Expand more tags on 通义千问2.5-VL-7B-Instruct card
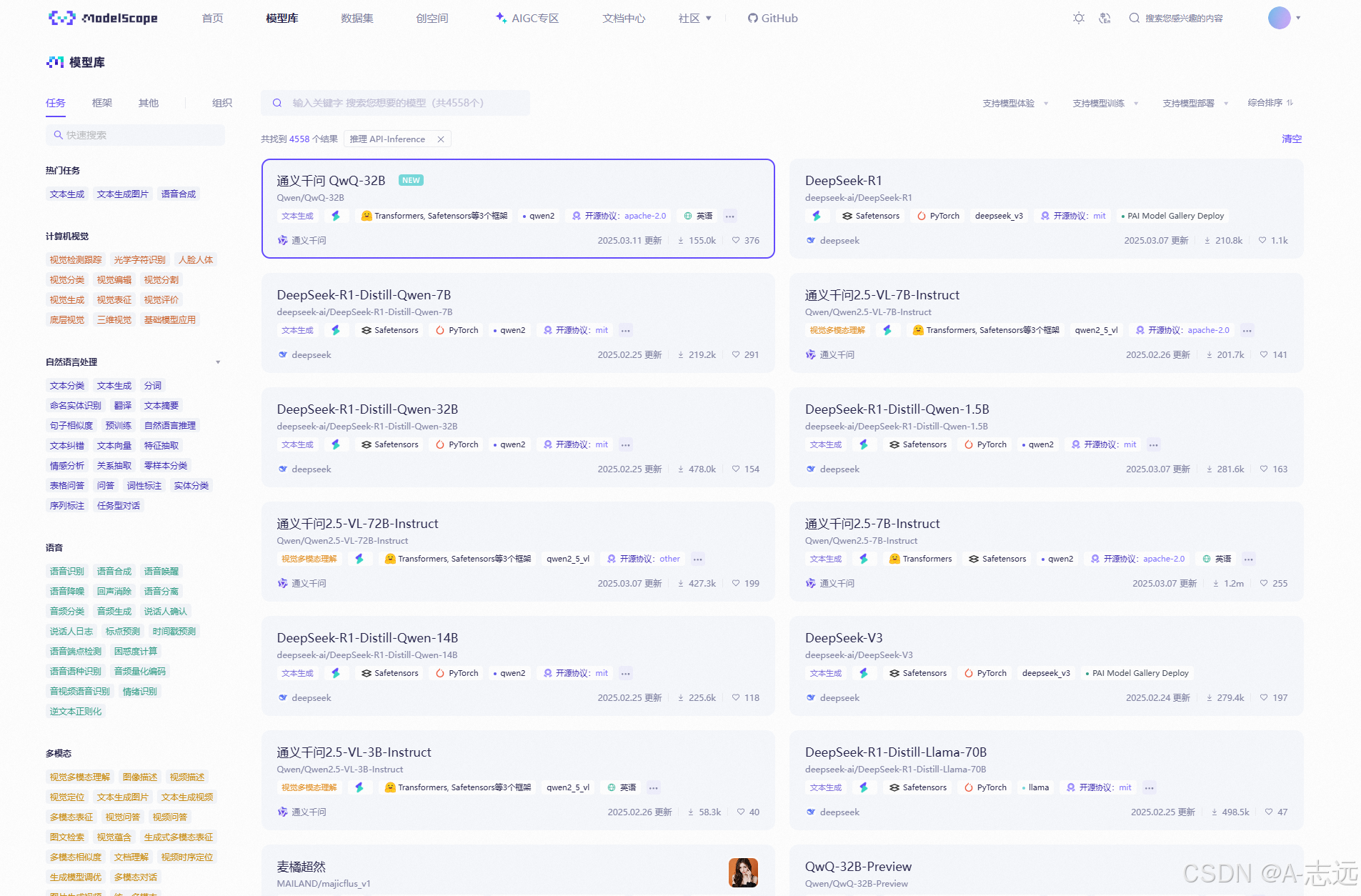Image resolution: width=1361 pixels, height=896 pixels. pos(1247,330)
